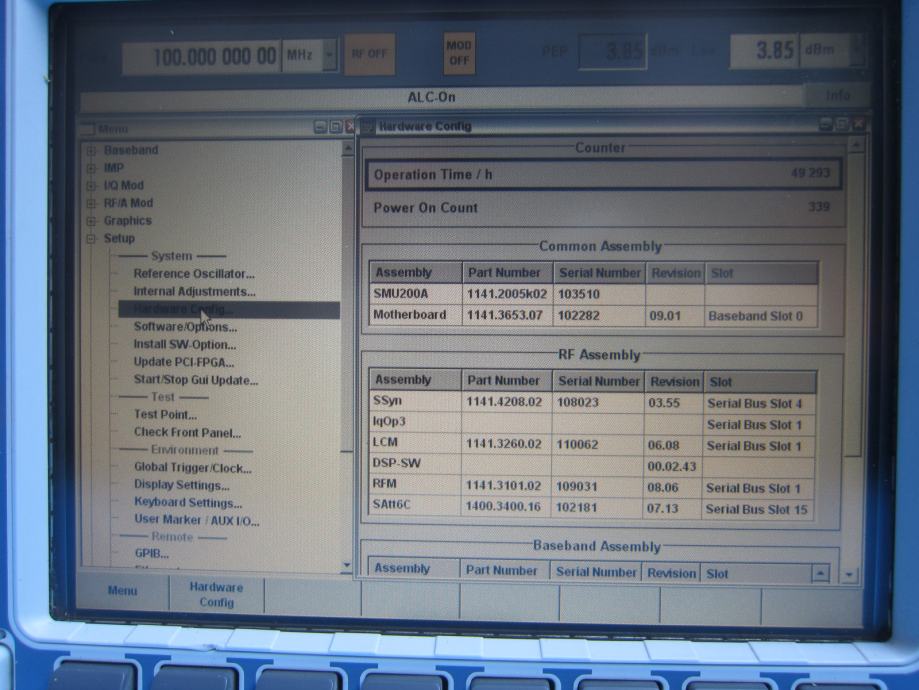The height and width of the screenshot is (690, 919).
Task: Expand the Baseband tree node
Action: [91, 151]
